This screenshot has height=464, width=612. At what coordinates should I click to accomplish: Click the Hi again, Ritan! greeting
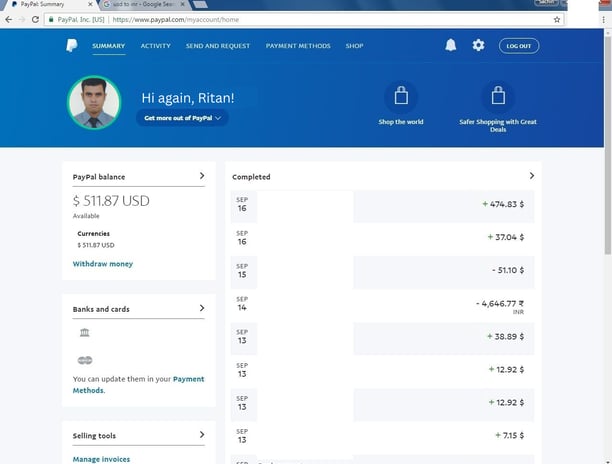[188, 98]
